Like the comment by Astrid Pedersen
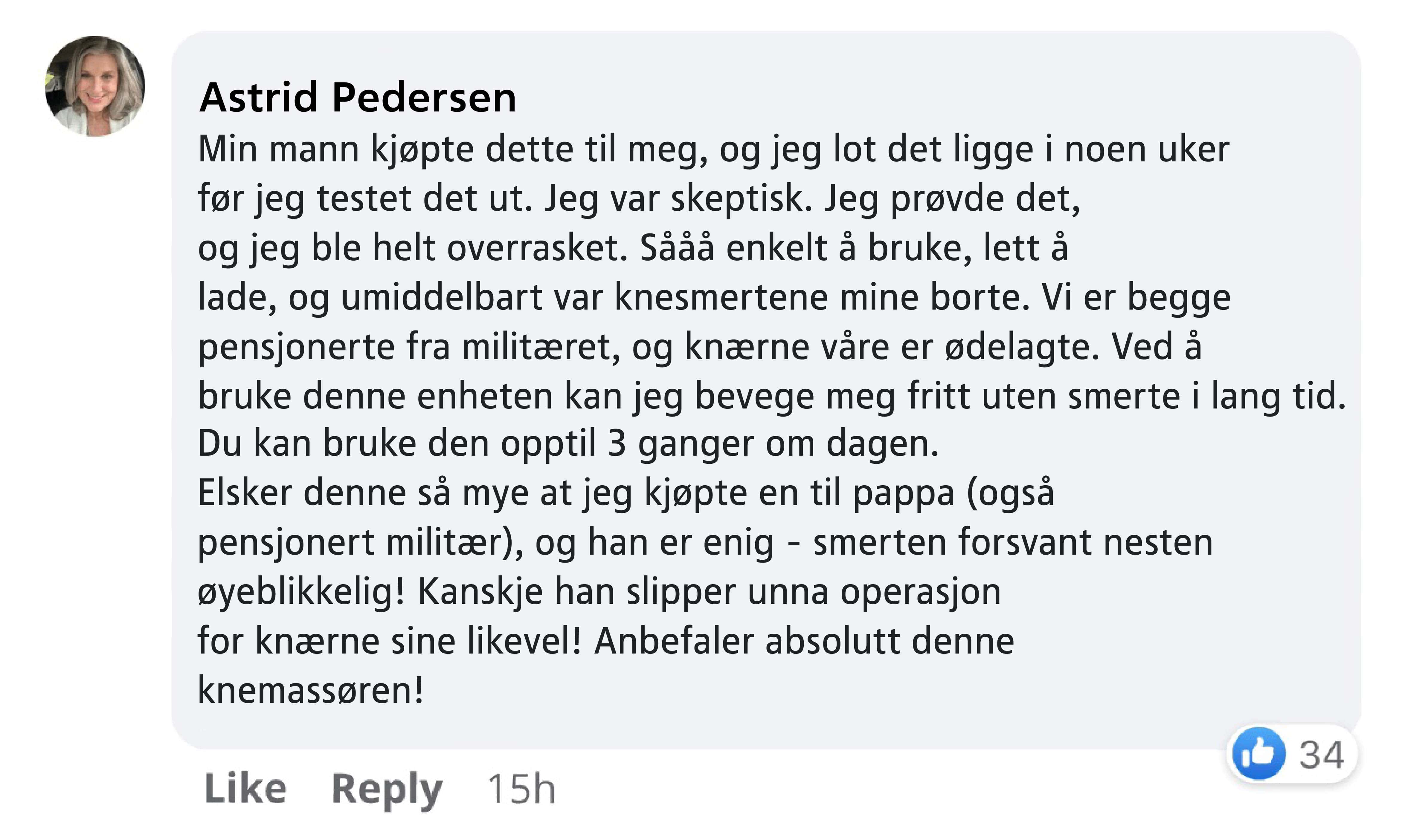 [245, 789]
